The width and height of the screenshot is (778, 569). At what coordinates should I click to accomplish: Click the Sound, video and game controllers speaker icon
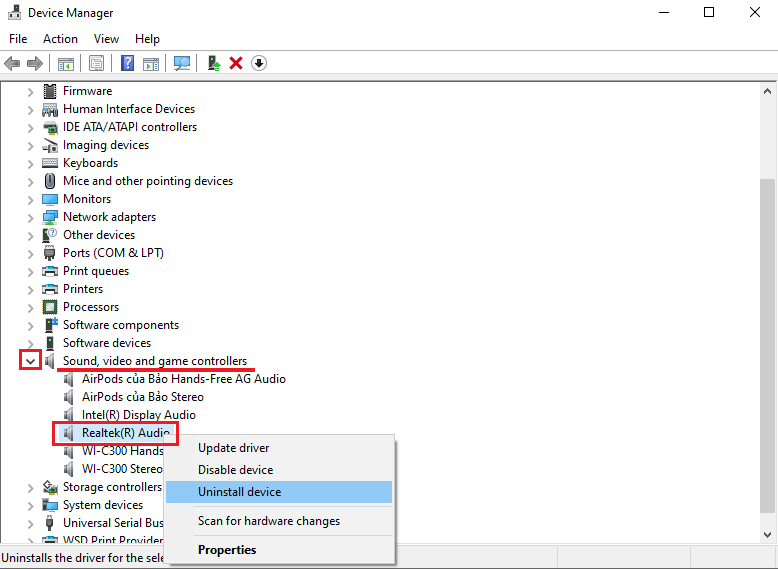click(x=50, y=361)
